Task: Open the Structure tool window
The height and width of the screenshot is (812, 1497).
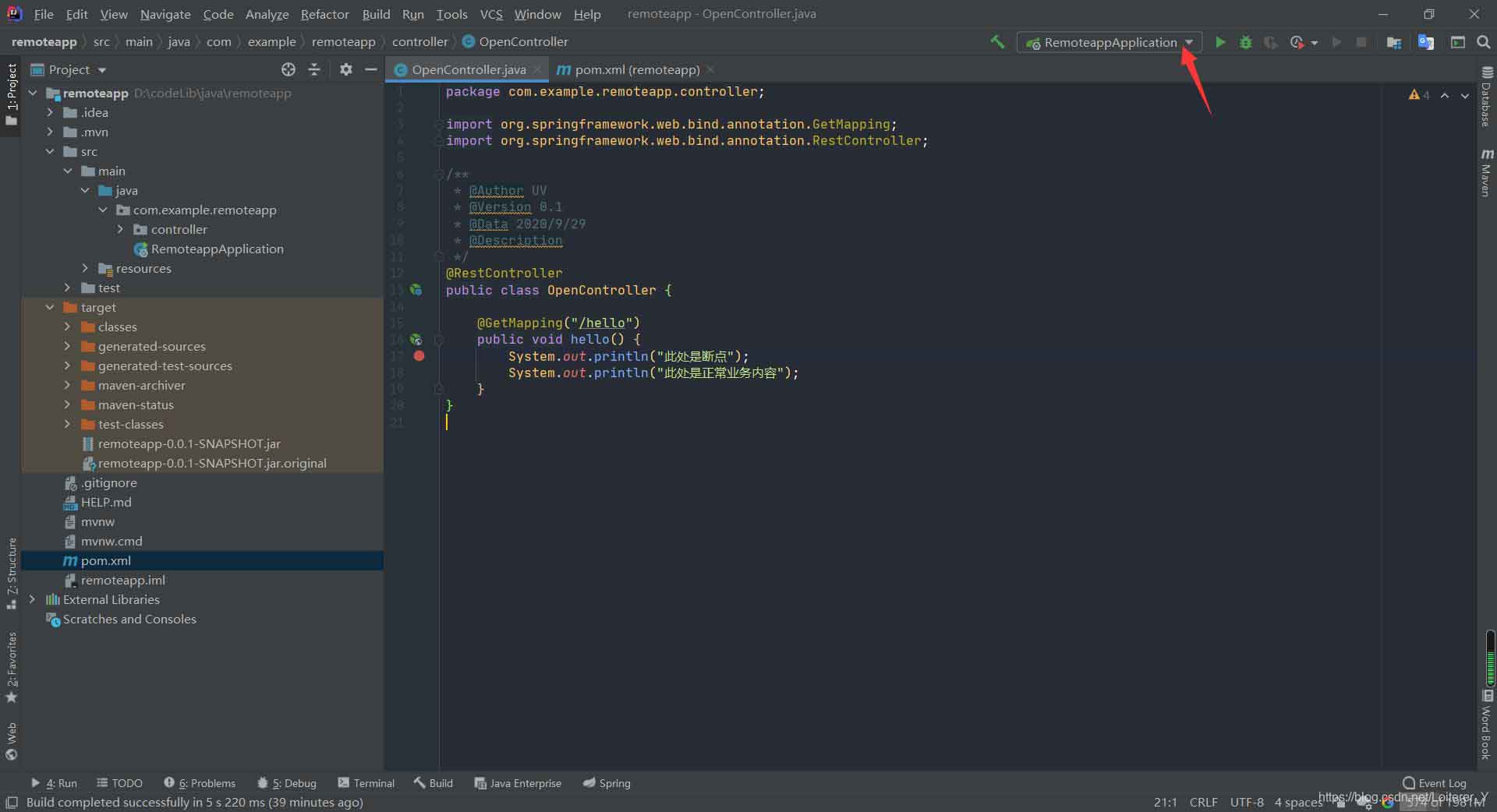Action: click(x=11, y=573)
